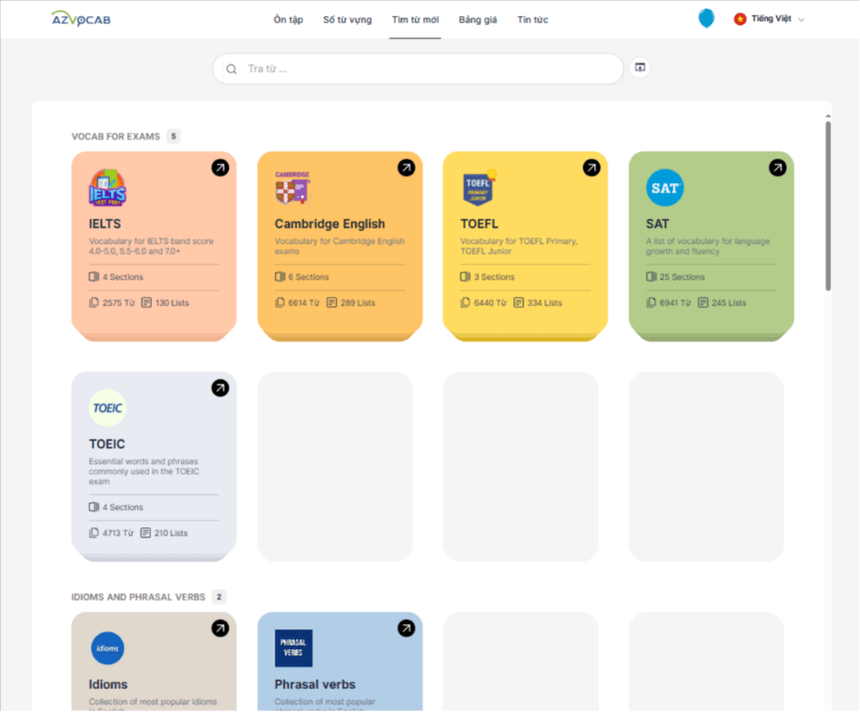This screenshot has width=860, height=712.
Task: Open Bảng giá menu item
Action: (478, 20)
